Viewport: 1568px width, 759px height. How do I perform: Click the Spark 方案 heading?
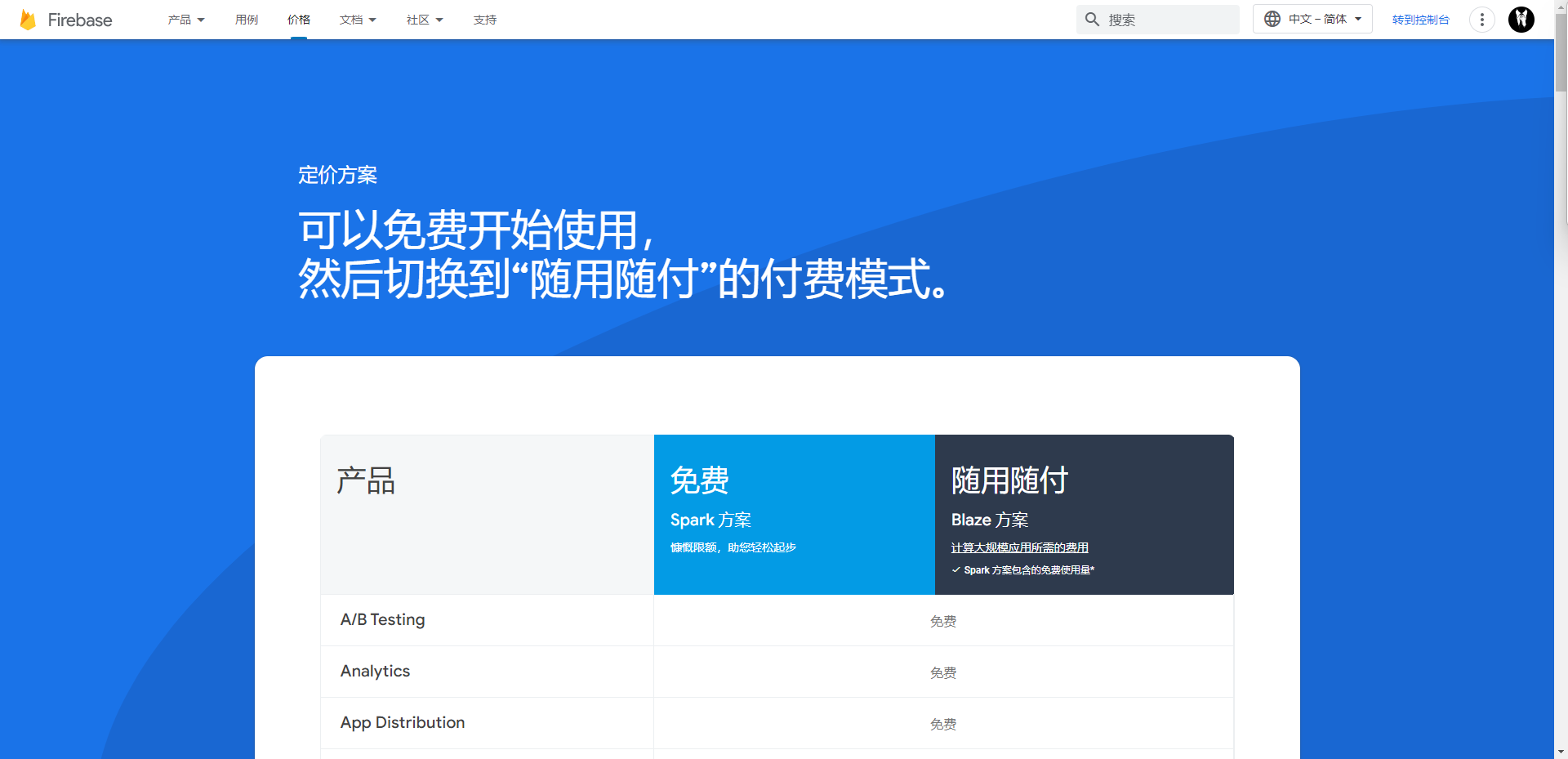pos(710,520)
